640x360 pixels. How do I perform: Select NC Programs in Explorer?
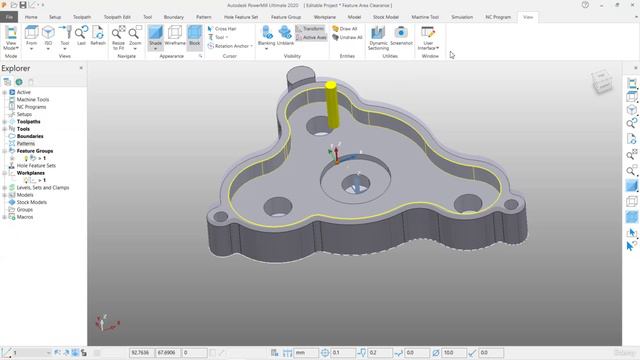pos(31,107)
